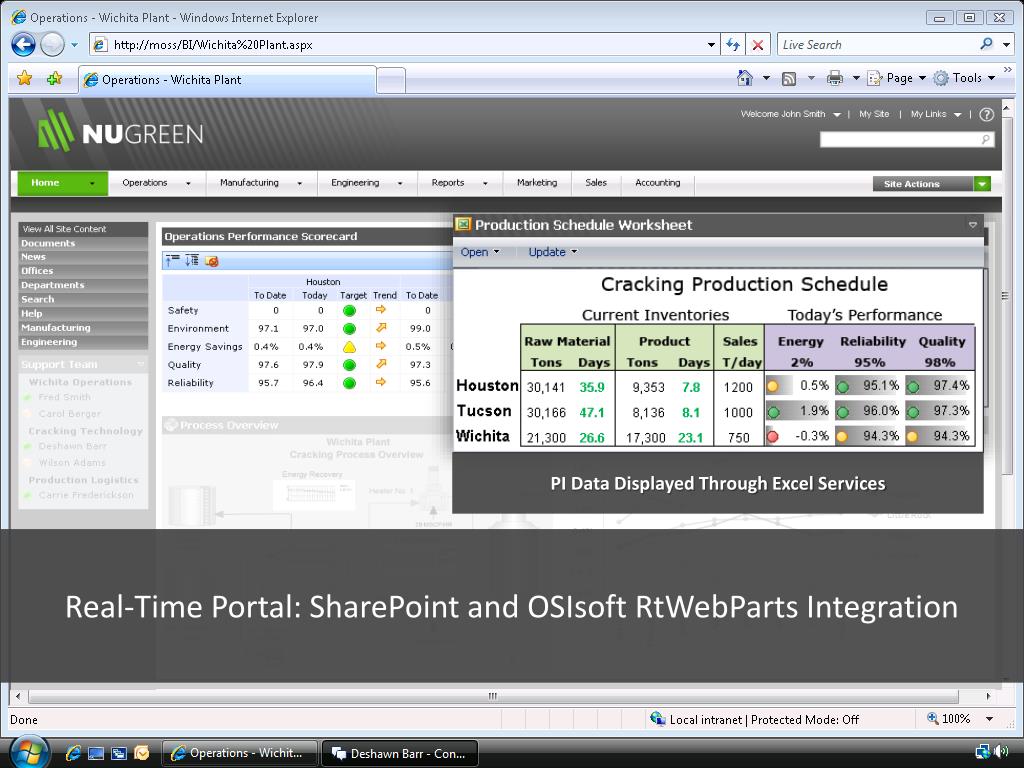Refresh the page using the Refresh icon
The width and height of the screenshot is (1024, 768).
(733, 44)
